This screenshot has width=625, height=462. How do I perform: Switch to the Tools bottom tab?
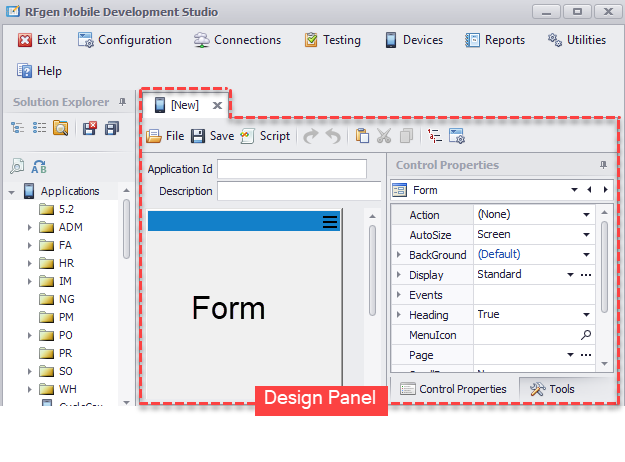click(x=552, y=389)
